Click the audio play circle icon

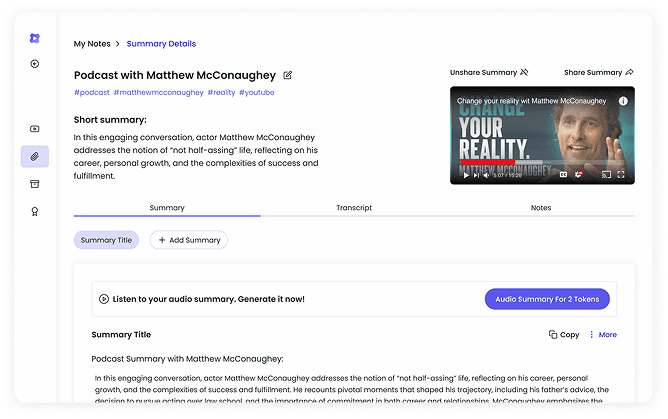coord(104,299)
